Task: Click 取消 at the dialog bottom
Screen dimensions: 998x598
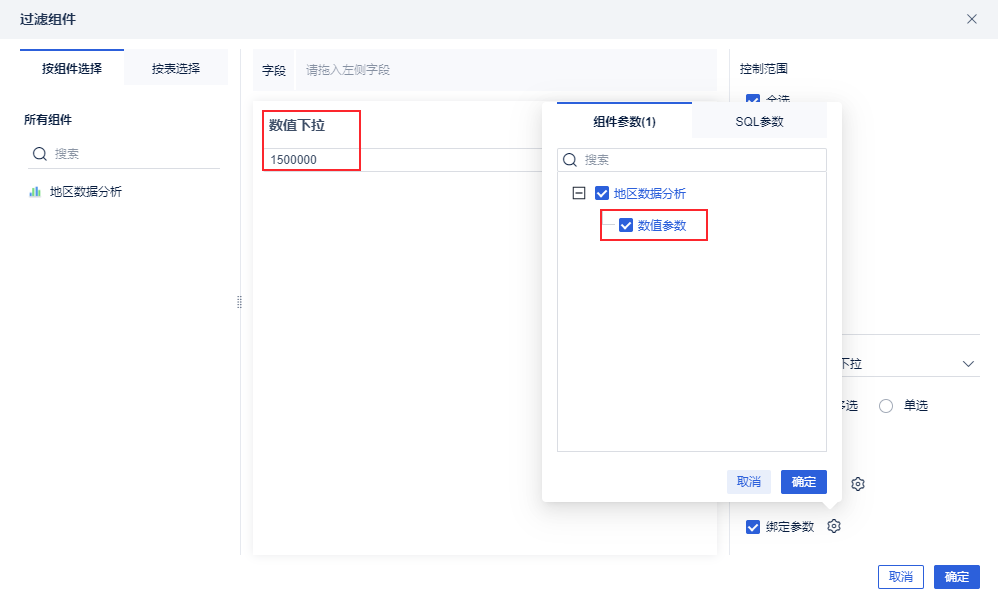Action: (x=900, y=577)
